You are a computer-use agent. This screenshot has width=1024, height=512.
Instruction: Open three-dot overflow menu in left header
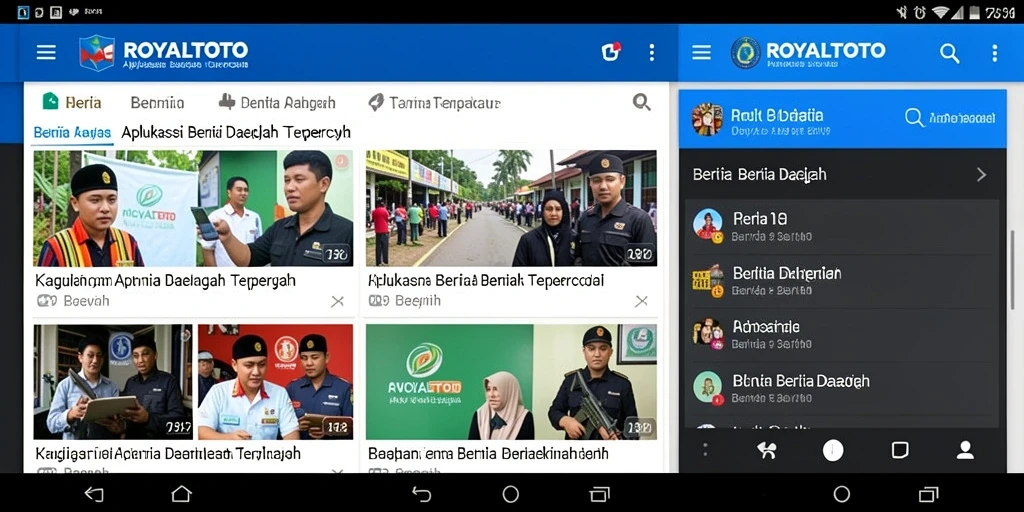[651, 52]
